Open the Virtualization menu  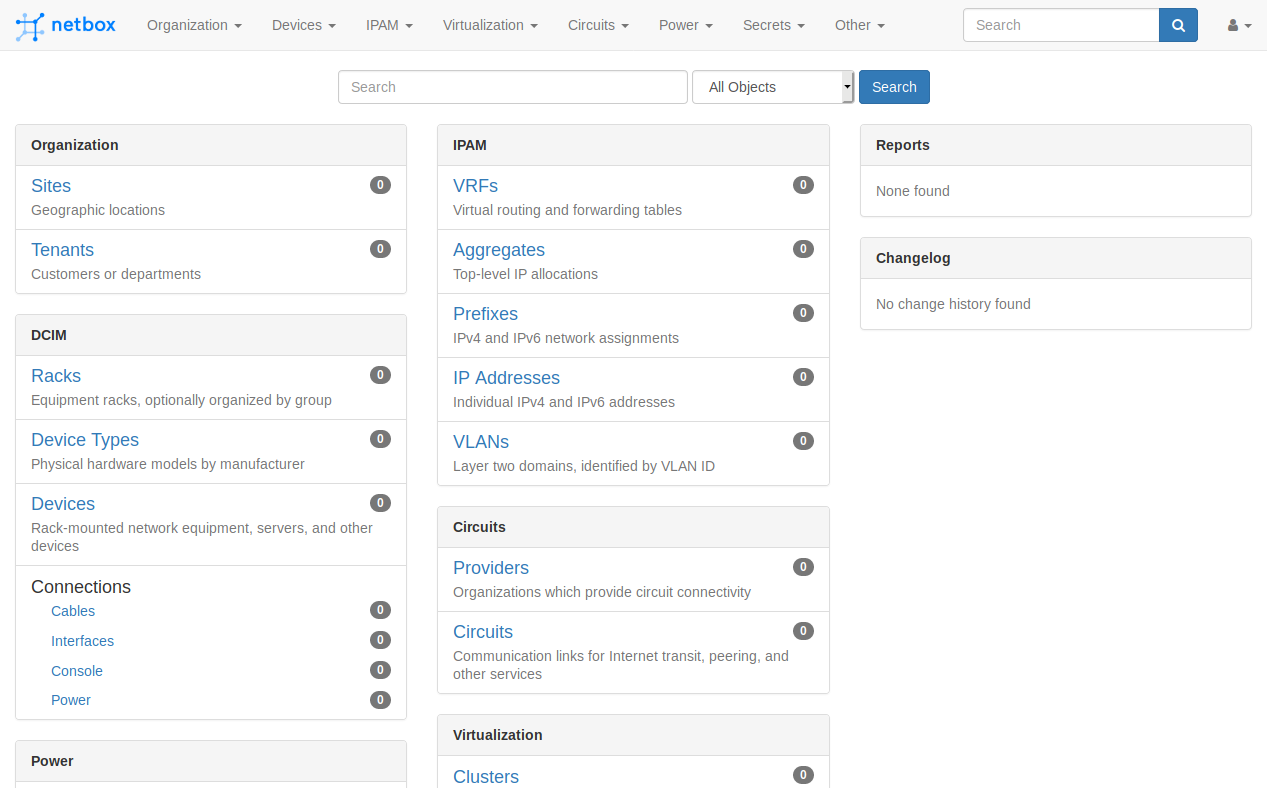[489, 24]
